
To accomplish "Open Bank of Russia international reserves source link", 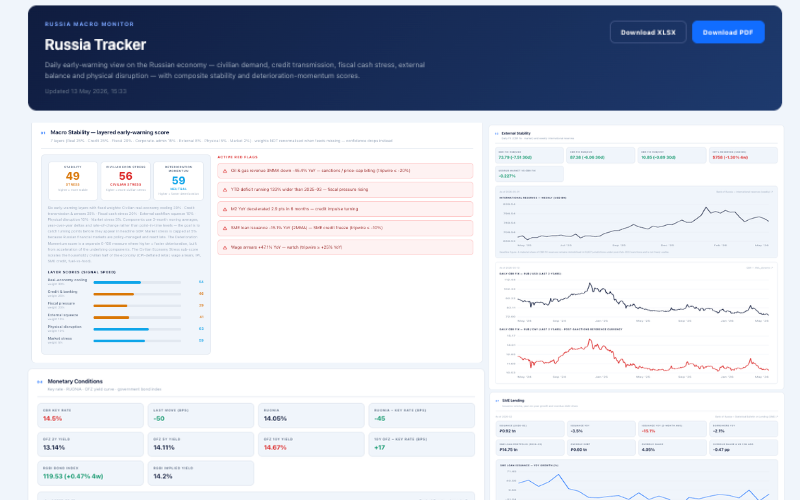I will [744, 192].
